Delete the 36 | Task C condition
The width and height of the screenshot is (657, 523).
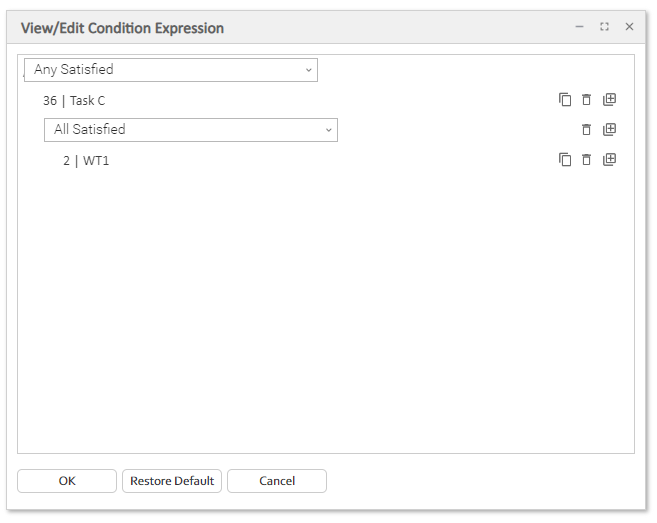coord(587,100)
